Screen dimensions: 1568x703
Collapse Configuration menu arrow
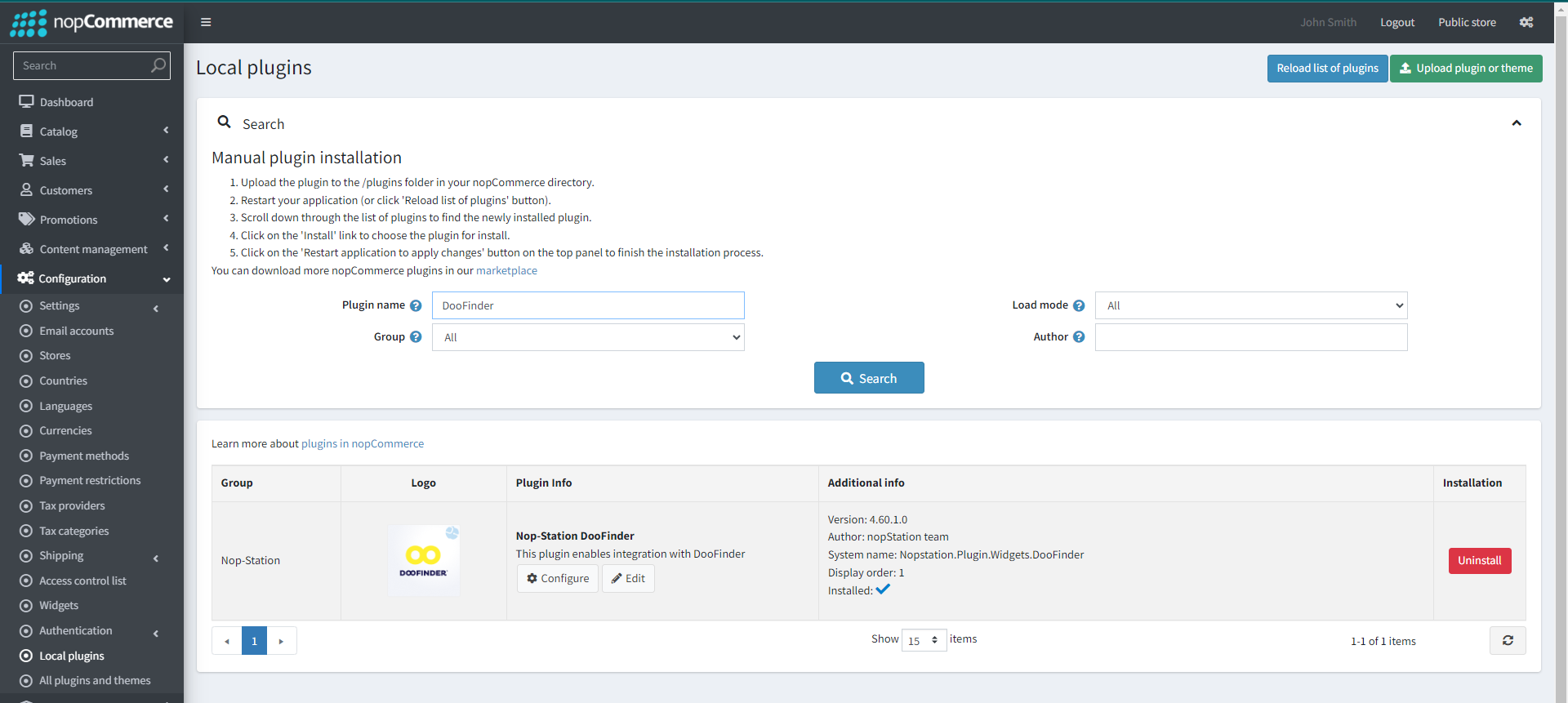click(x=167, y=279)
